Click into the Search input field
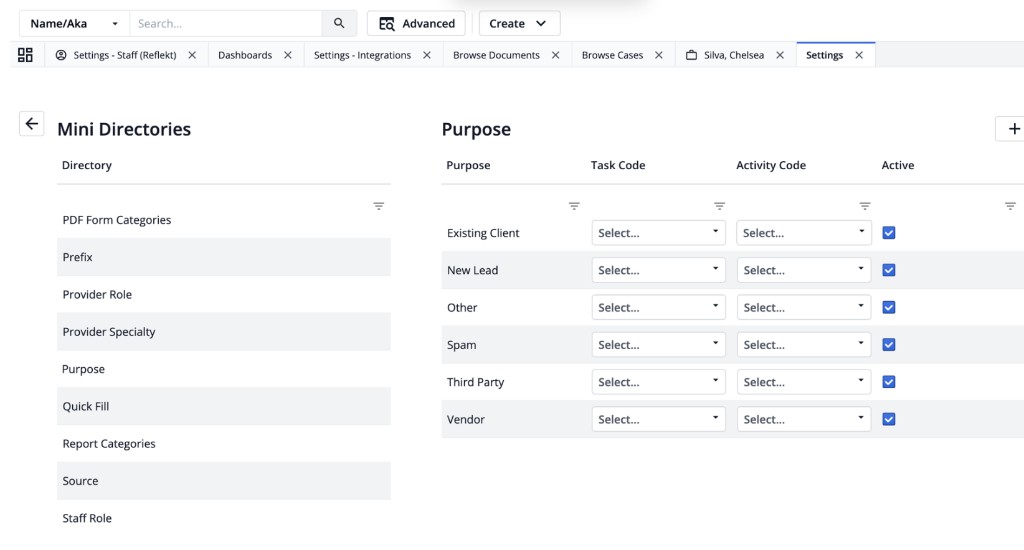This screenshot has height=550, width=1024. (x=225, y=24)
